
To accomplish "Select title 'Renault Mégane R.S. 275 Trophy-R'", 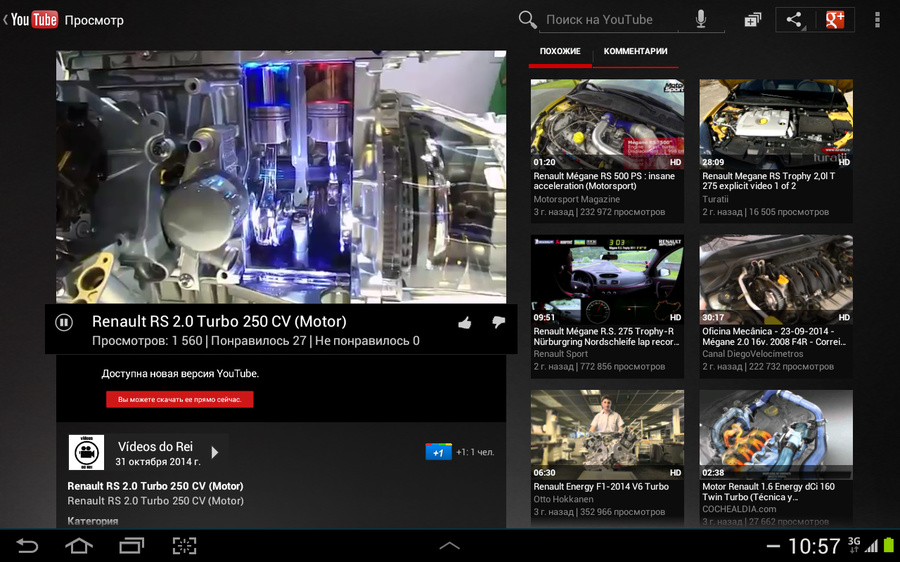I will click(x=606, y=336).
